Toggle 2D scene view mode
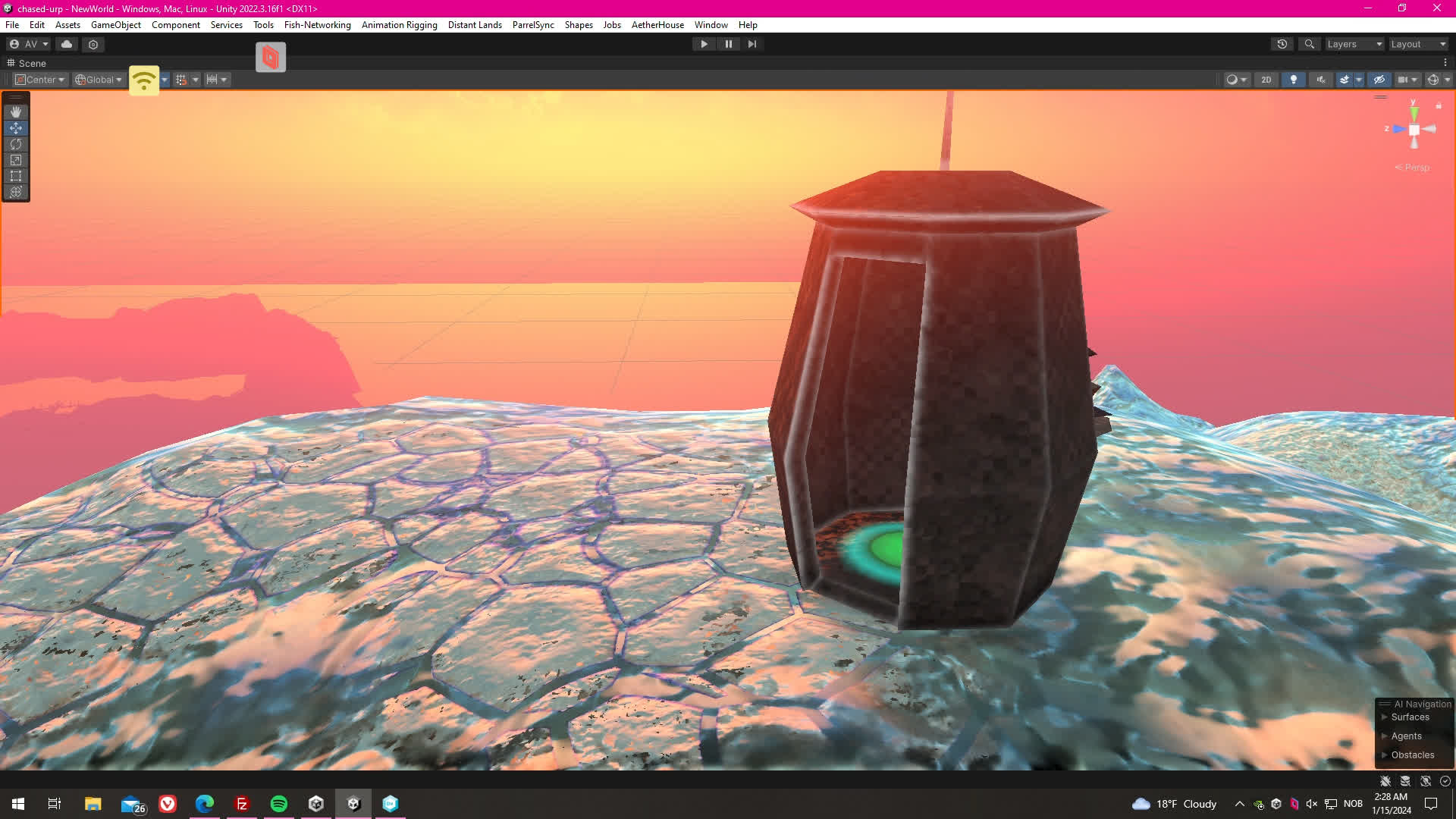The height and width of the screenshot is (819, 1456). tap(1266, 80)
